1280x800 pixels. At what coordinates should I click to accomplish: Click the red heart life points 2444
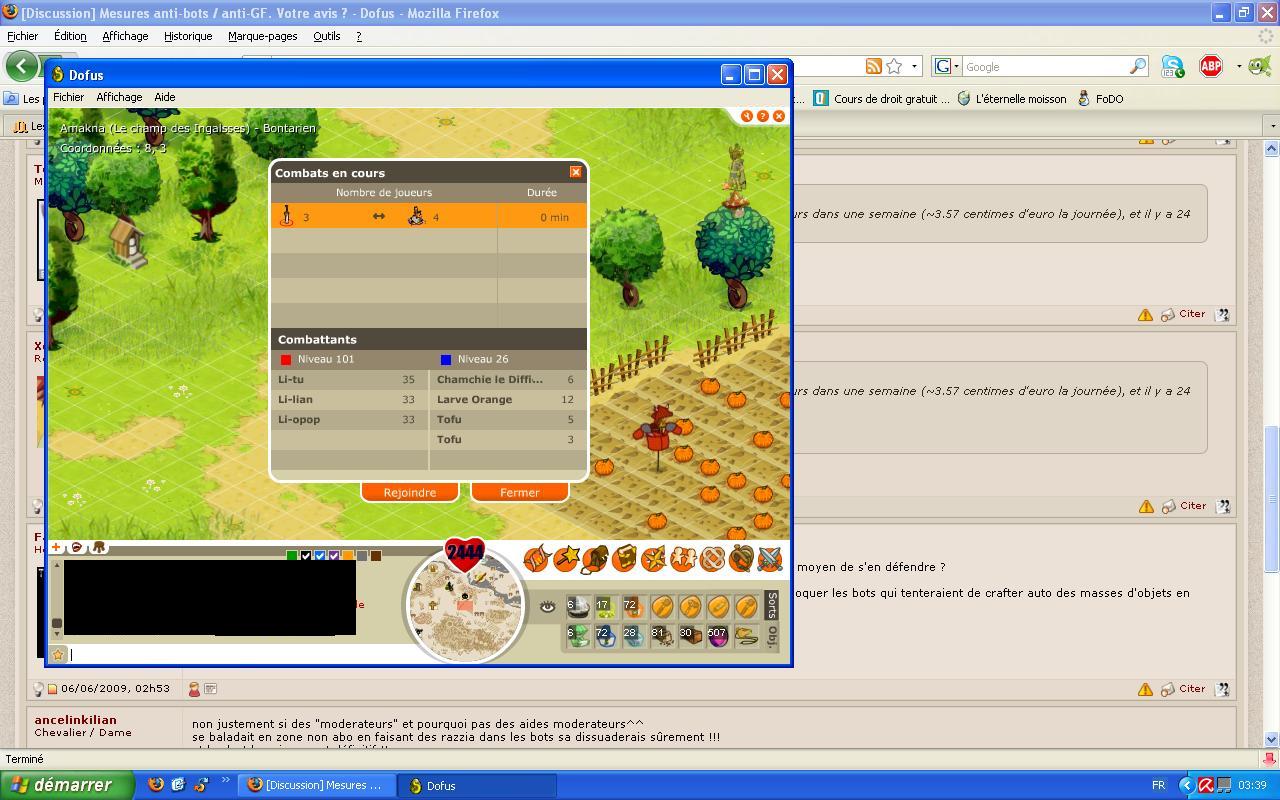[x=465, y=553]
